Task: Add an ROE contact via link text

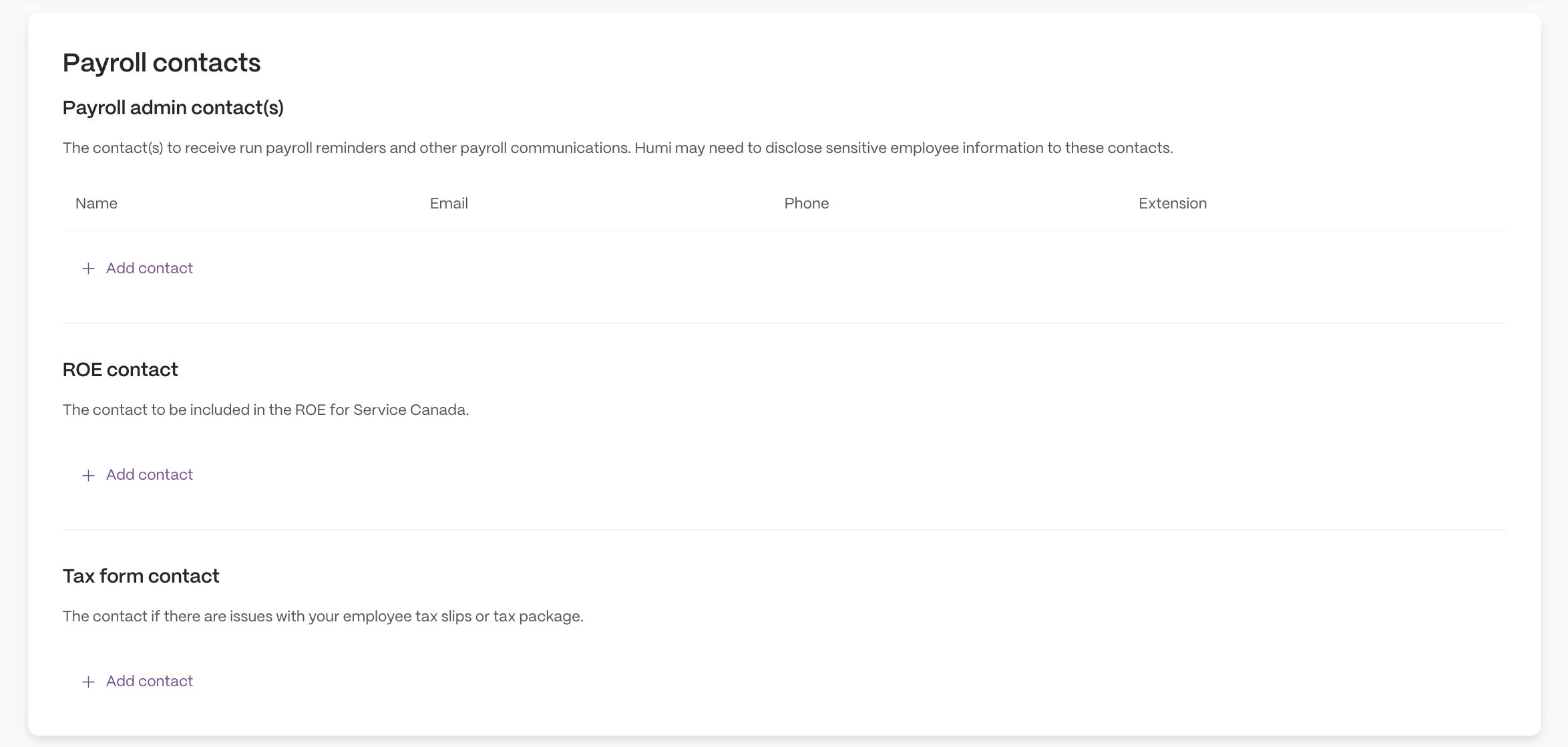Action: point(150,474)
